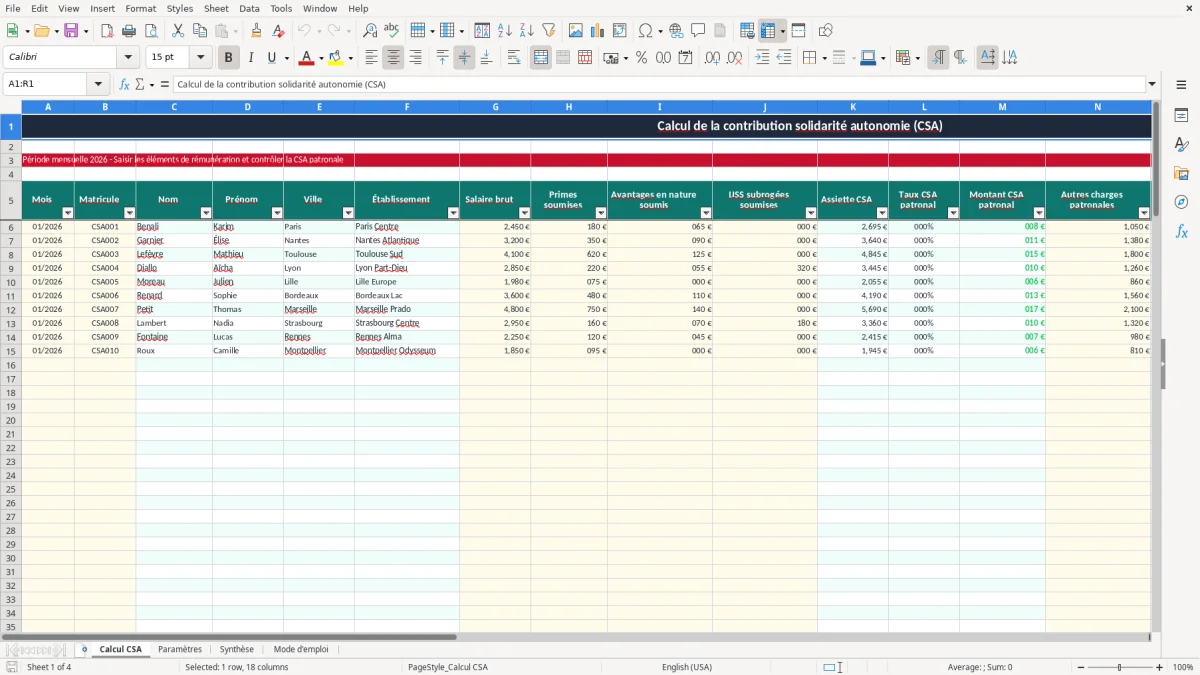Viewport: 1200px width, 675px height.
Task: Click the zoom slider in status bar
Action: point(1119,667)
